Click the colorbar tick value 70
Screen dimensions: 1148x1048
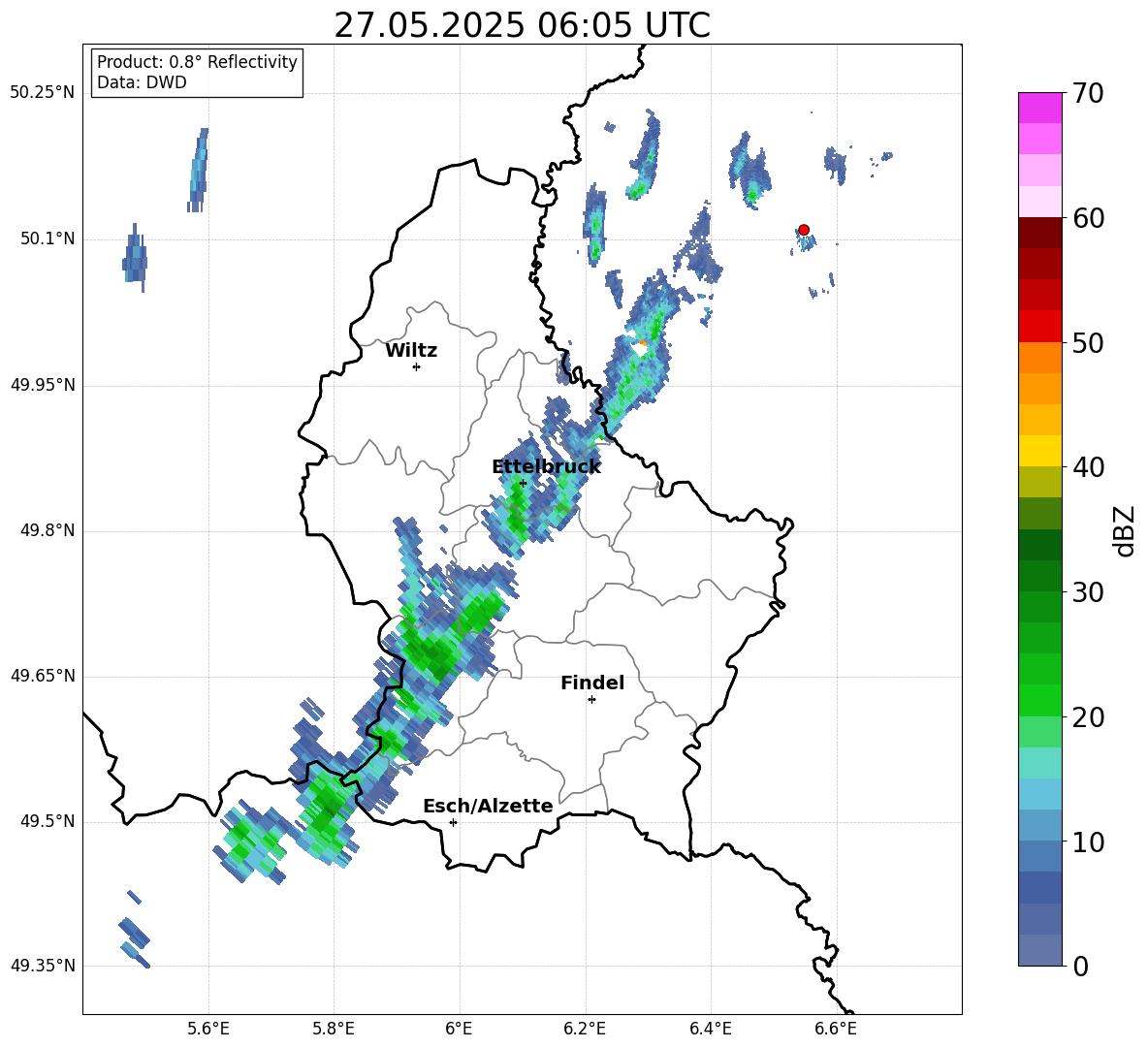click(1088, 93)
